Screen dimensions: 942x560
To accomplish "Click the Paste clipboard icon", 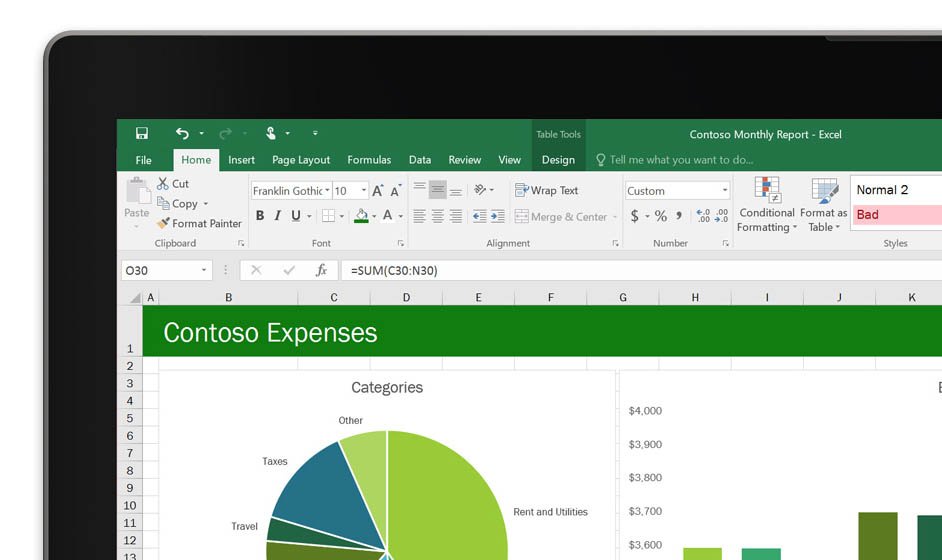I will (138, 191).
